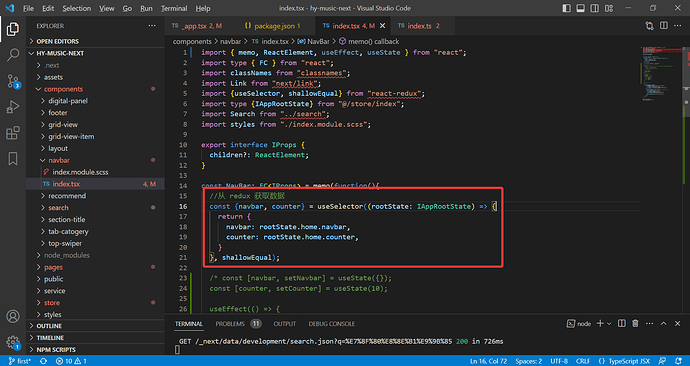Expand the OUTLINE section
Viewport: 690px width, 366px height.
(x=95, y=326)
